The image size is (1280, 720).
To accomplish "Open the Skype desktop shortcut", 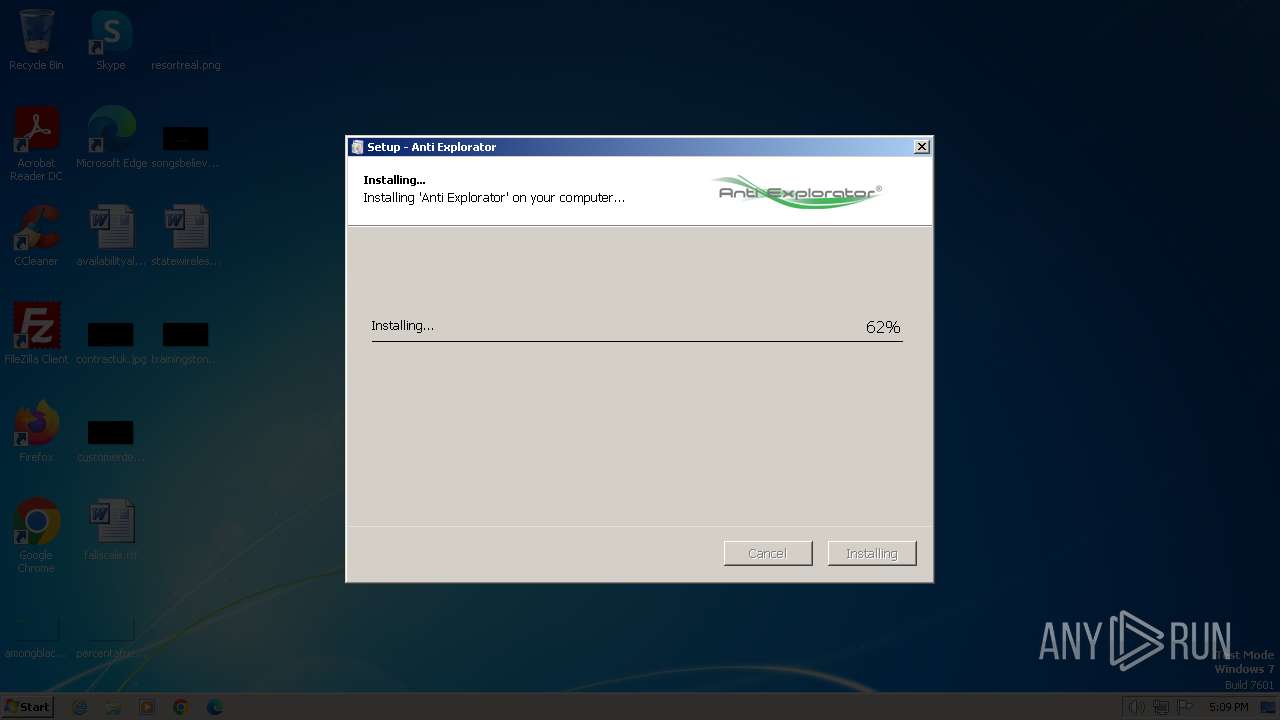I will [x=110, y=40].
